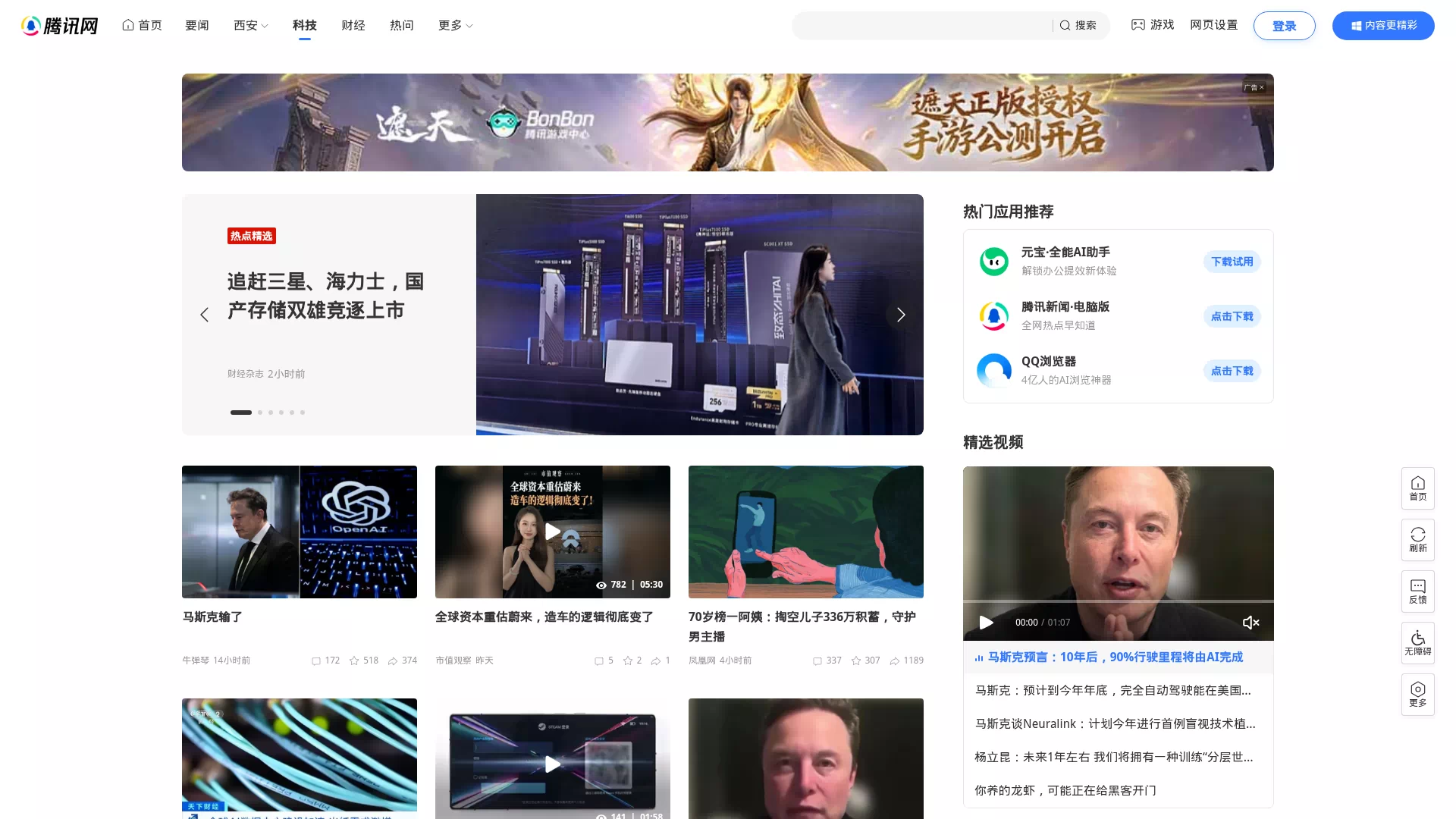Click the floating 刷新 refresh icon
The width and height of the screenshot is (1456, 819).
pos(1418,540)
